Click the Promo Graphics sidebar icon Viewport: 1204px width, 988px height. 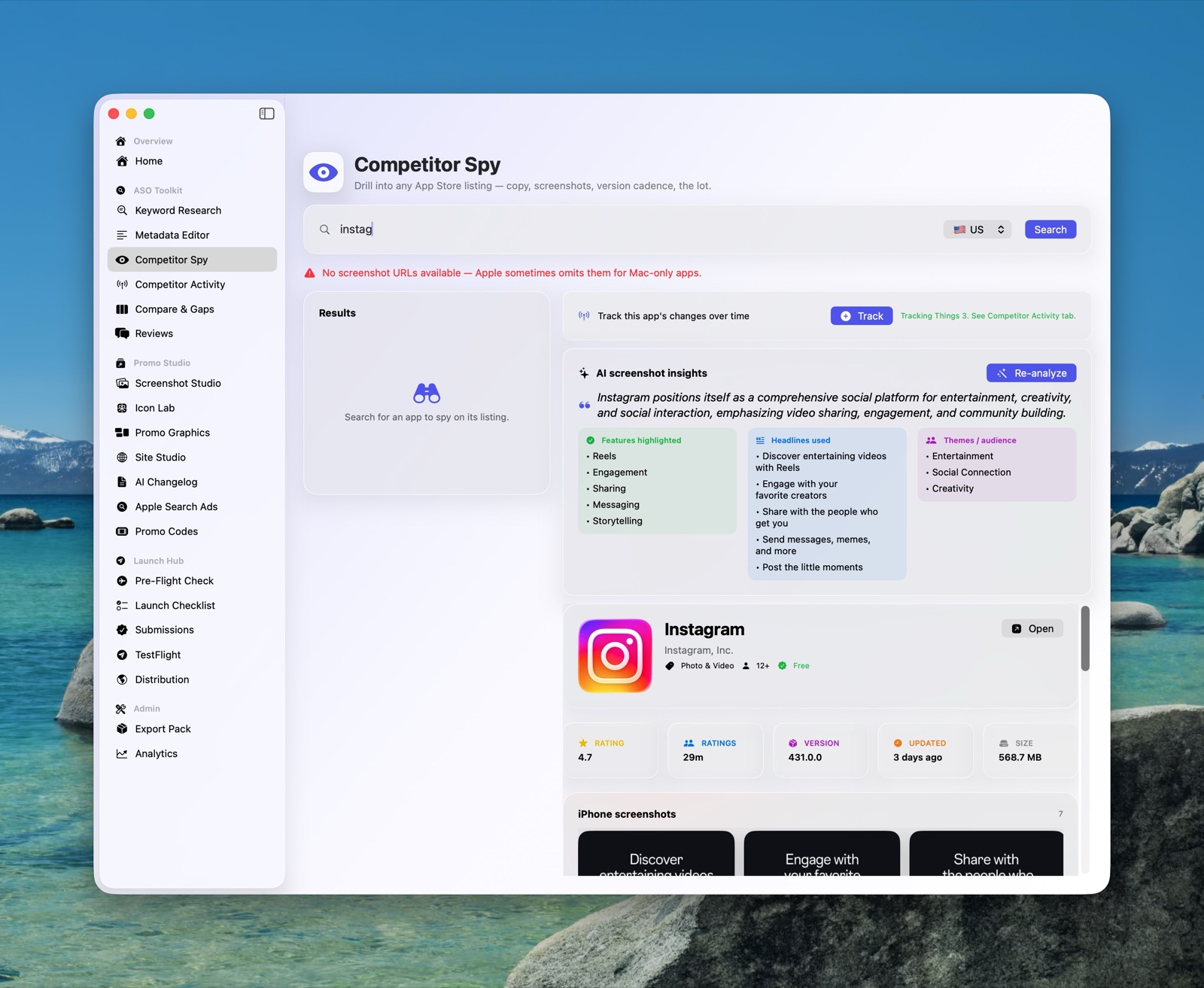[122, 433]
